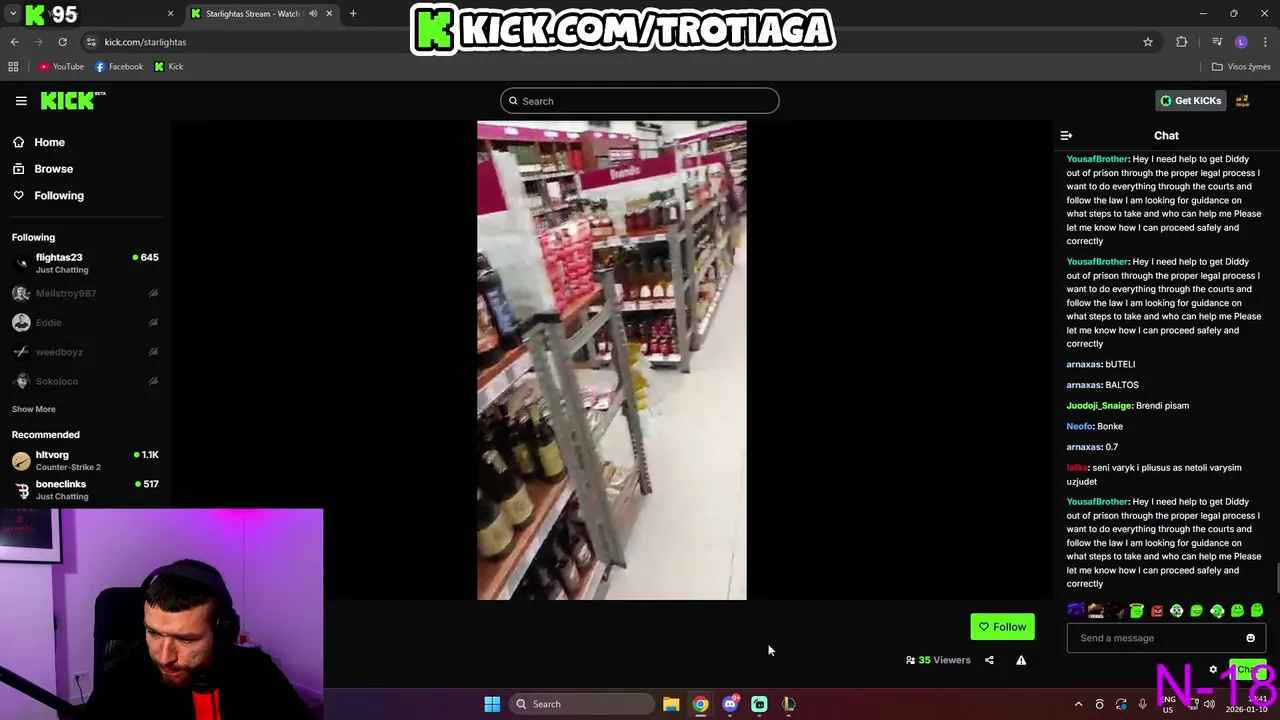Open Chrome from the taskbar

coord(700,704)
